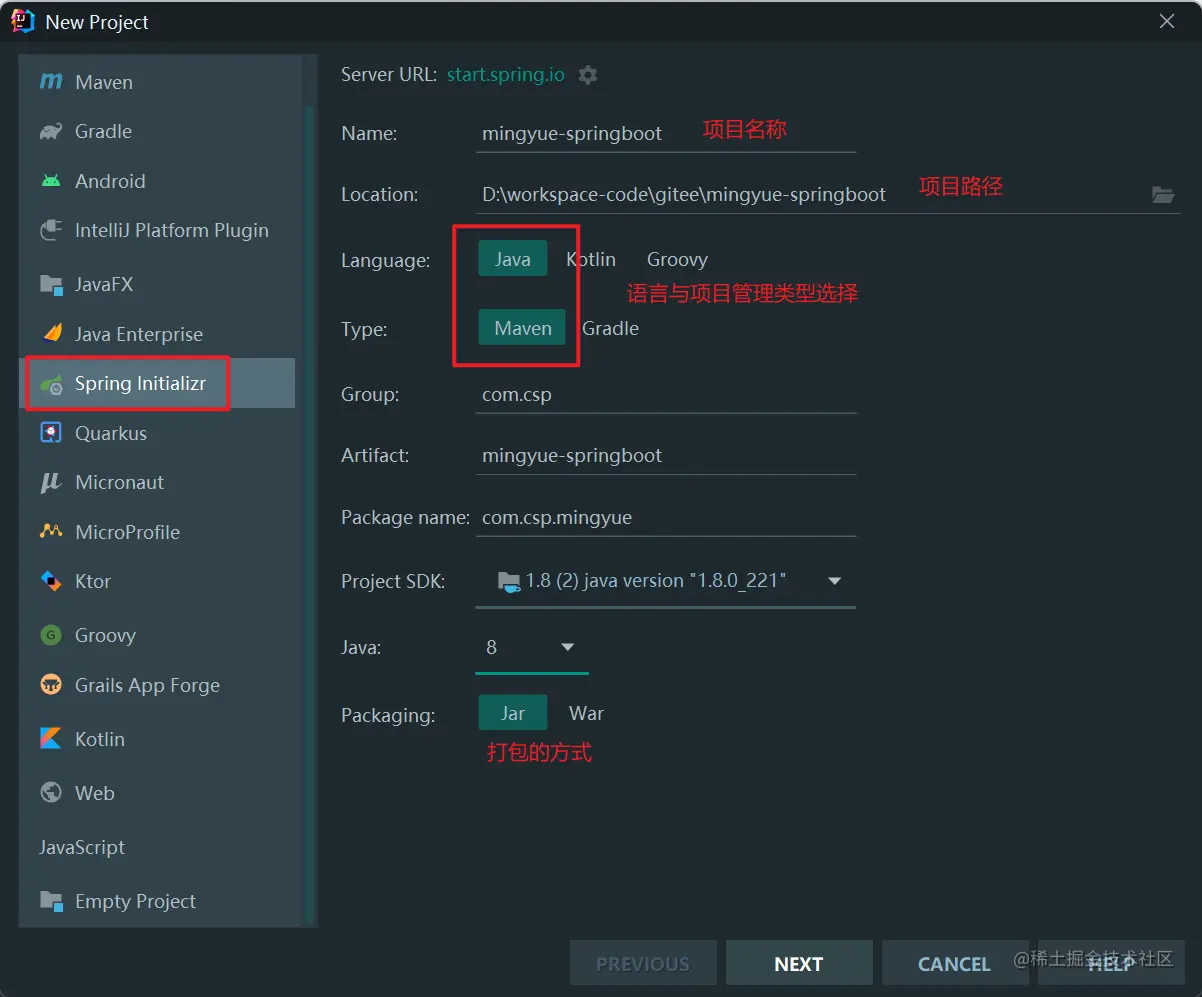Select IntelliJ Platform Plugin label
This screenshot has width=1202, height=997.
[x=172, y=230]
